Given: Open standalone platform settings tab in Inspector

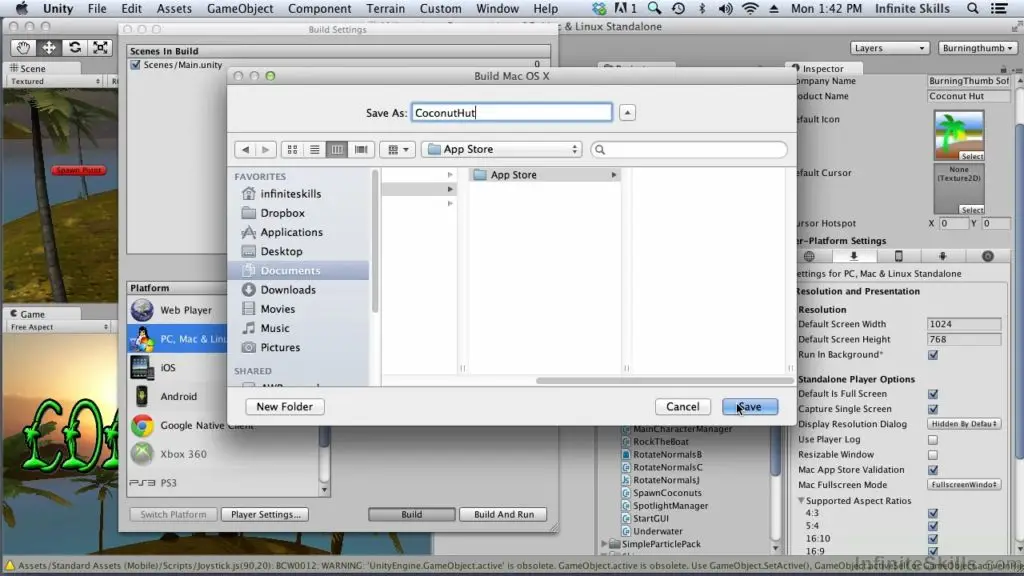Looking at the screenshot, I should pos(854,257).
